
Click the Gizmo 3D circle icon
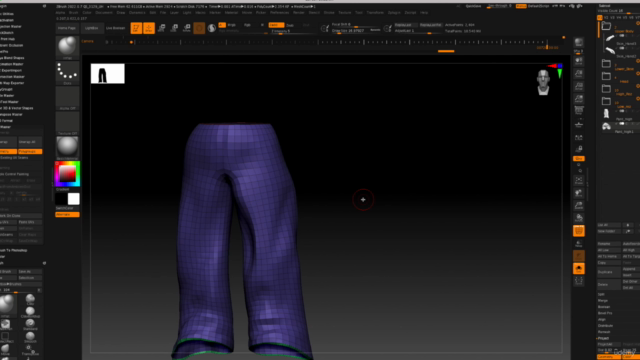coord(199,28)
